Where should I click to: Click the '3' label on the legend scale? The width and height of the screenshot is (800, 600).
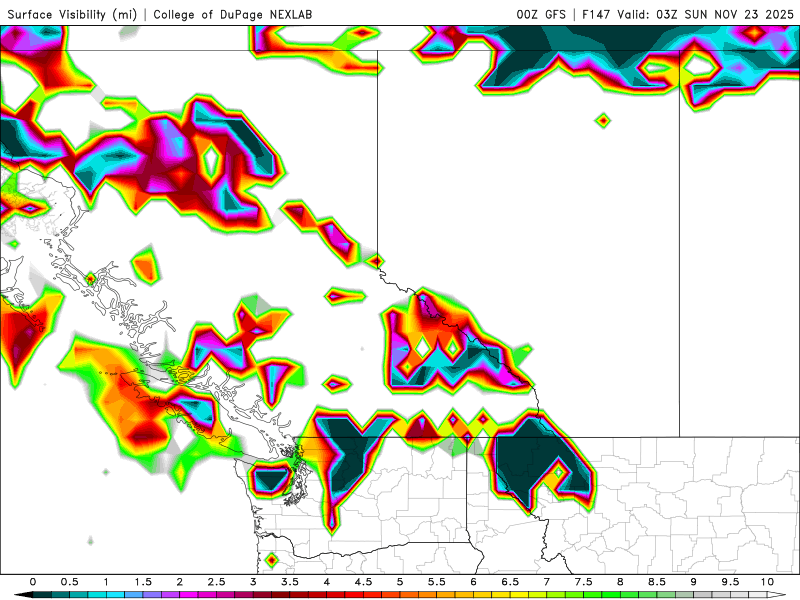(x=253, y=582)
